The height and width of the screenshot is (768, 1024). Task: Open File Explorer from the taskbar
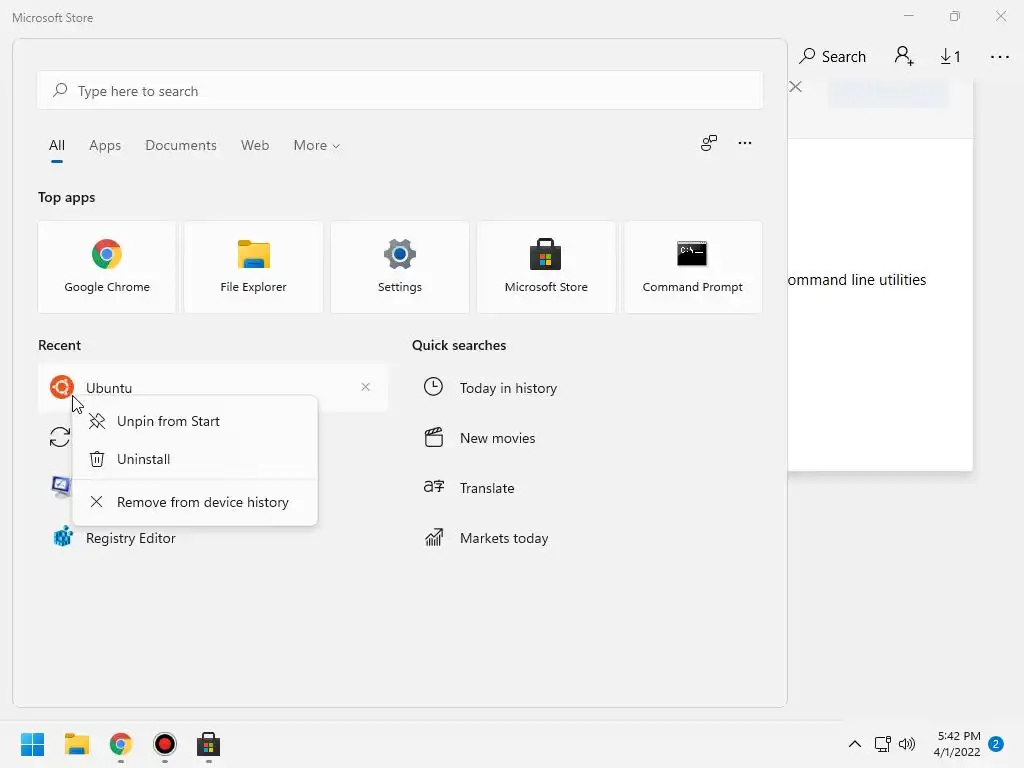coord(77,744)
